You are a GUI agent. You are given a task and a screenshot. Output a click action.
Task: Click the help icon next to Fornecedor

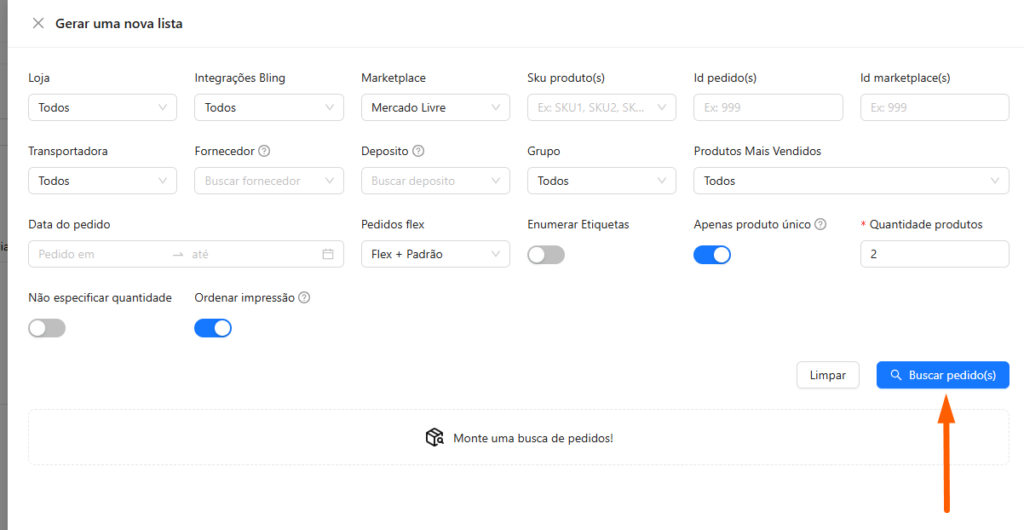[x=264, y=151]
